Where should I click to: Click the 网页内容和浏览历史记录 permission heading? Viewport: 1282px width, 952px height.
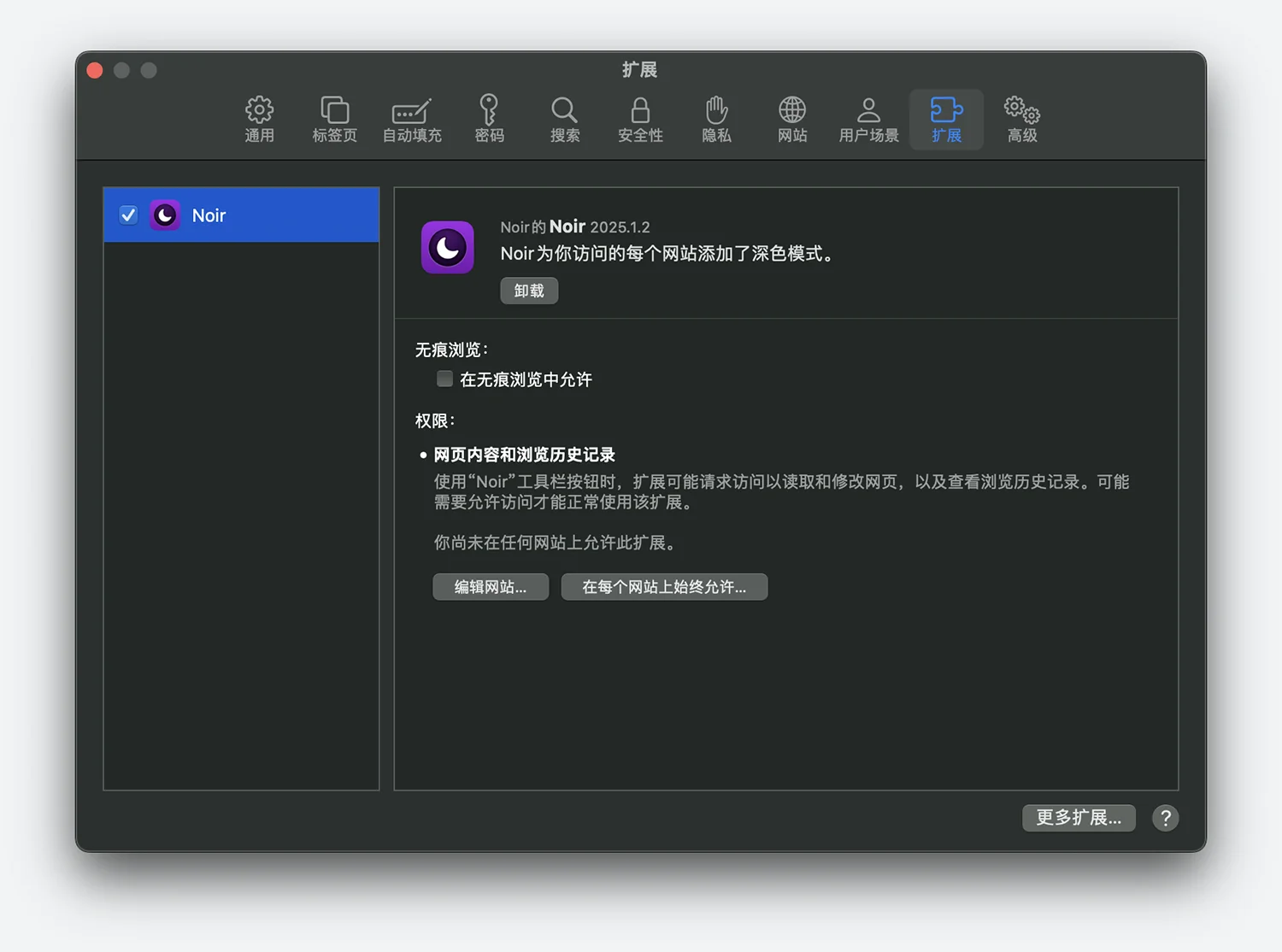point(524,455)
